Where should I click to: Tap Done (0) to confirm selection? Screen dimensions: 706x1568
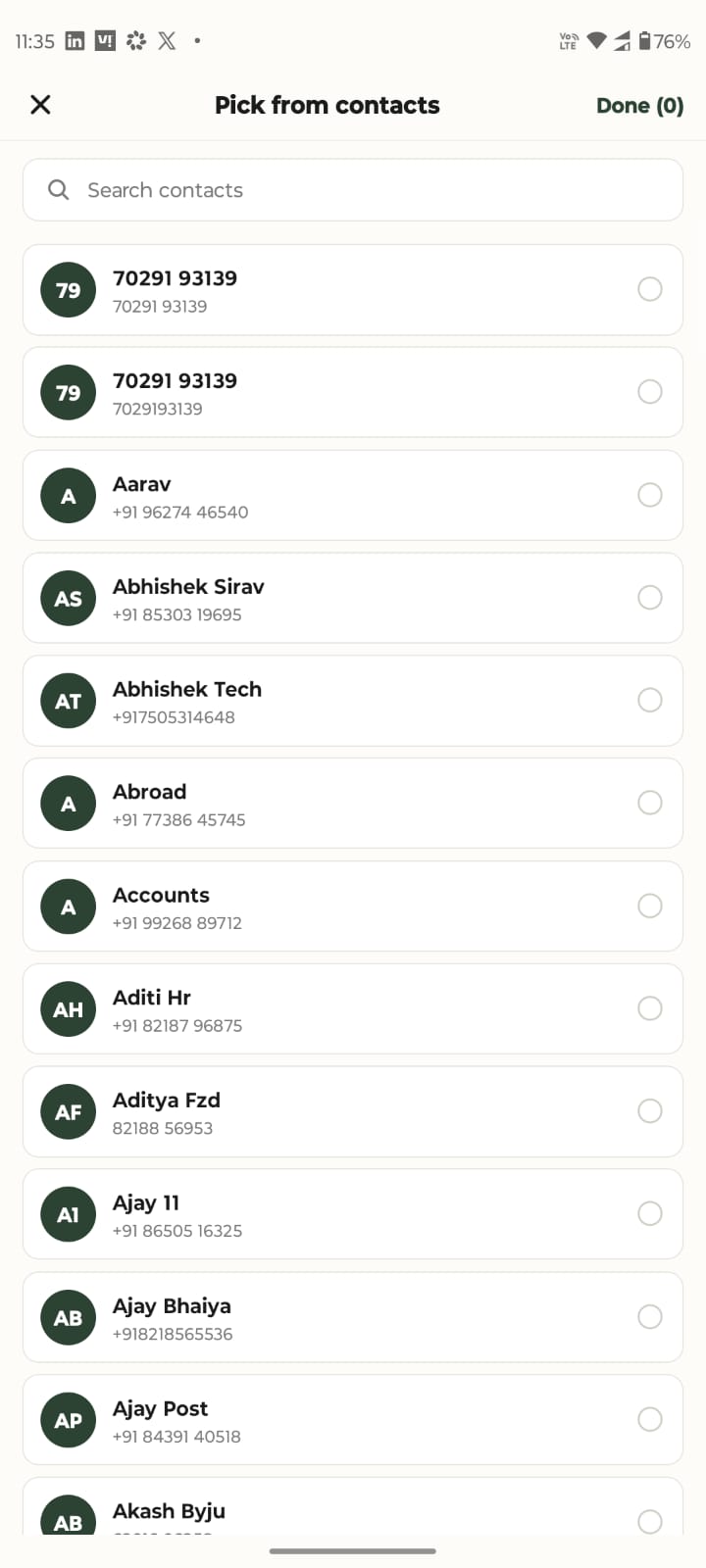coord(639,106)
